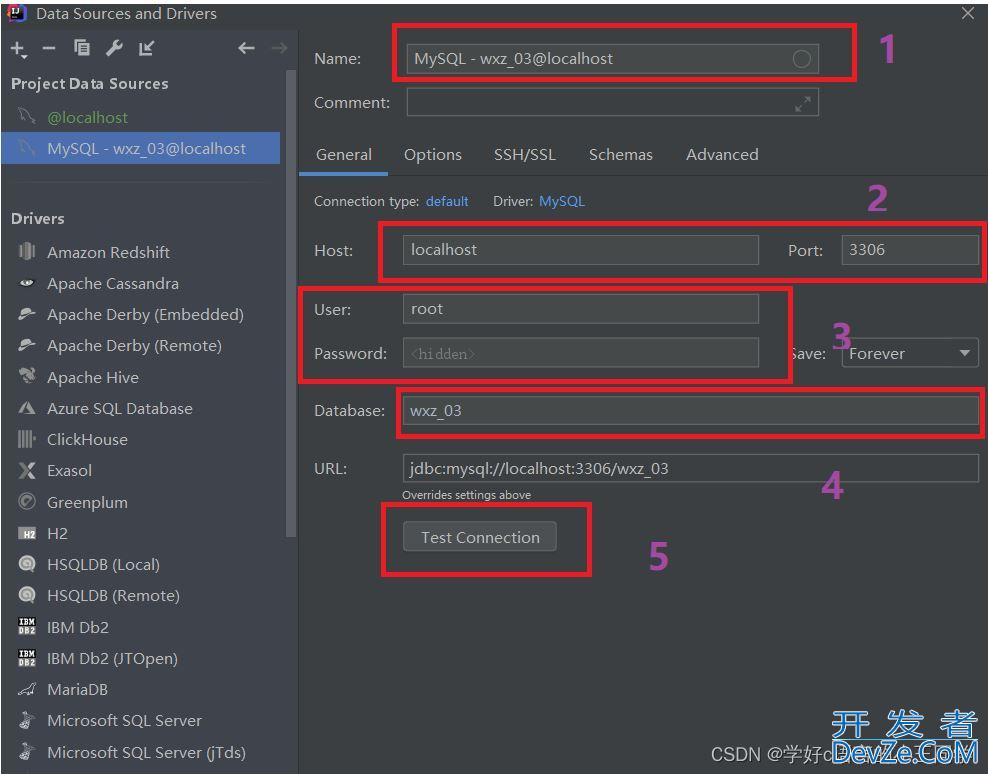
Task: Click the Azure SQL Database icon
Action: pos(26,408)
